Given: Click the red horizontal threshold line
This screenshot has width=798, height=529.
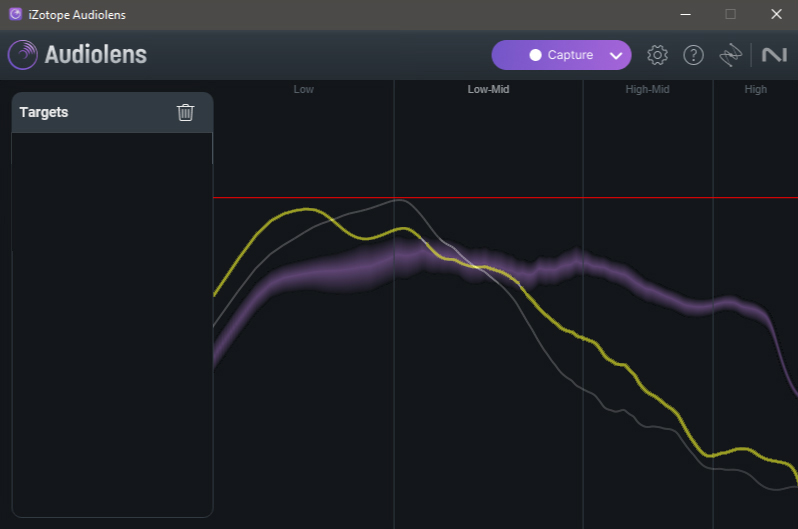Looking at the screenshot, I should (x=500, y=198).
